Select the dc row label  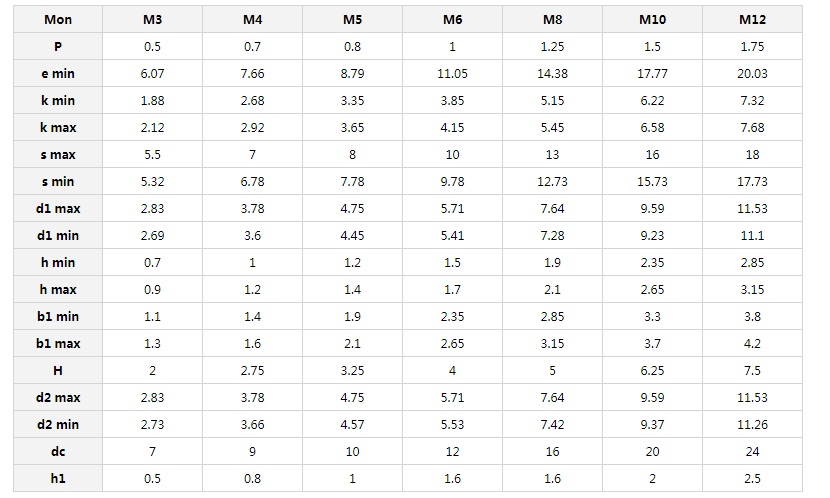[58, 451]
